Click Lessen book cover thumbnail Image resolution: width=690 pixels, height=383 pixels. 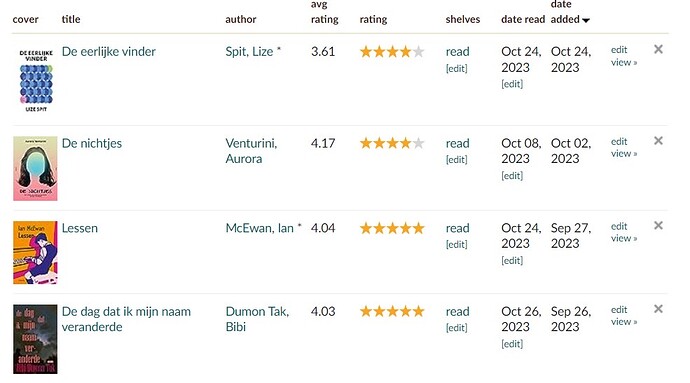[35, 252]
